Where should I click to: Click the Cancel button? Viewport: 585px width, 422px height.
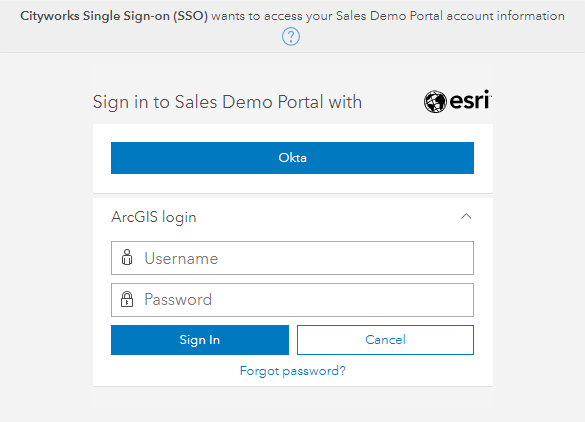(385, 340)
